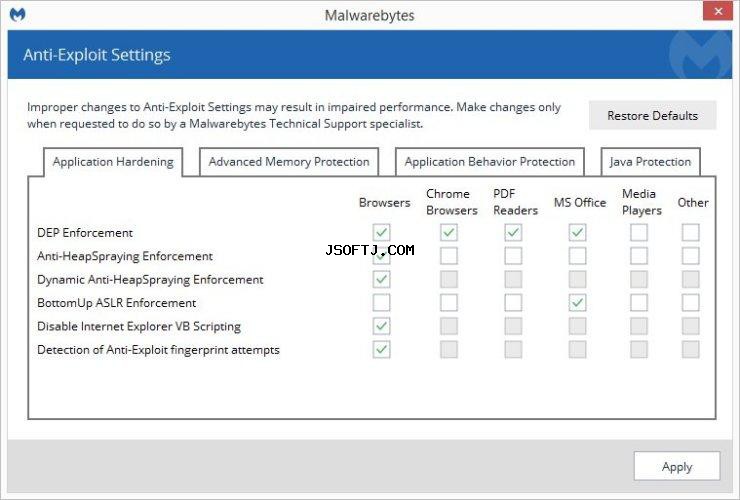Enable BottomUp ASLR for Media Players

[x=639, y=303]
